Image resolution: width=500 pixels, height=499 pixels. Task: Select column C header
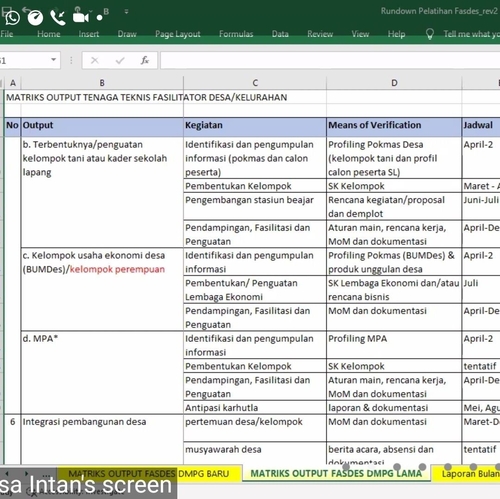(x=255, y=83)
